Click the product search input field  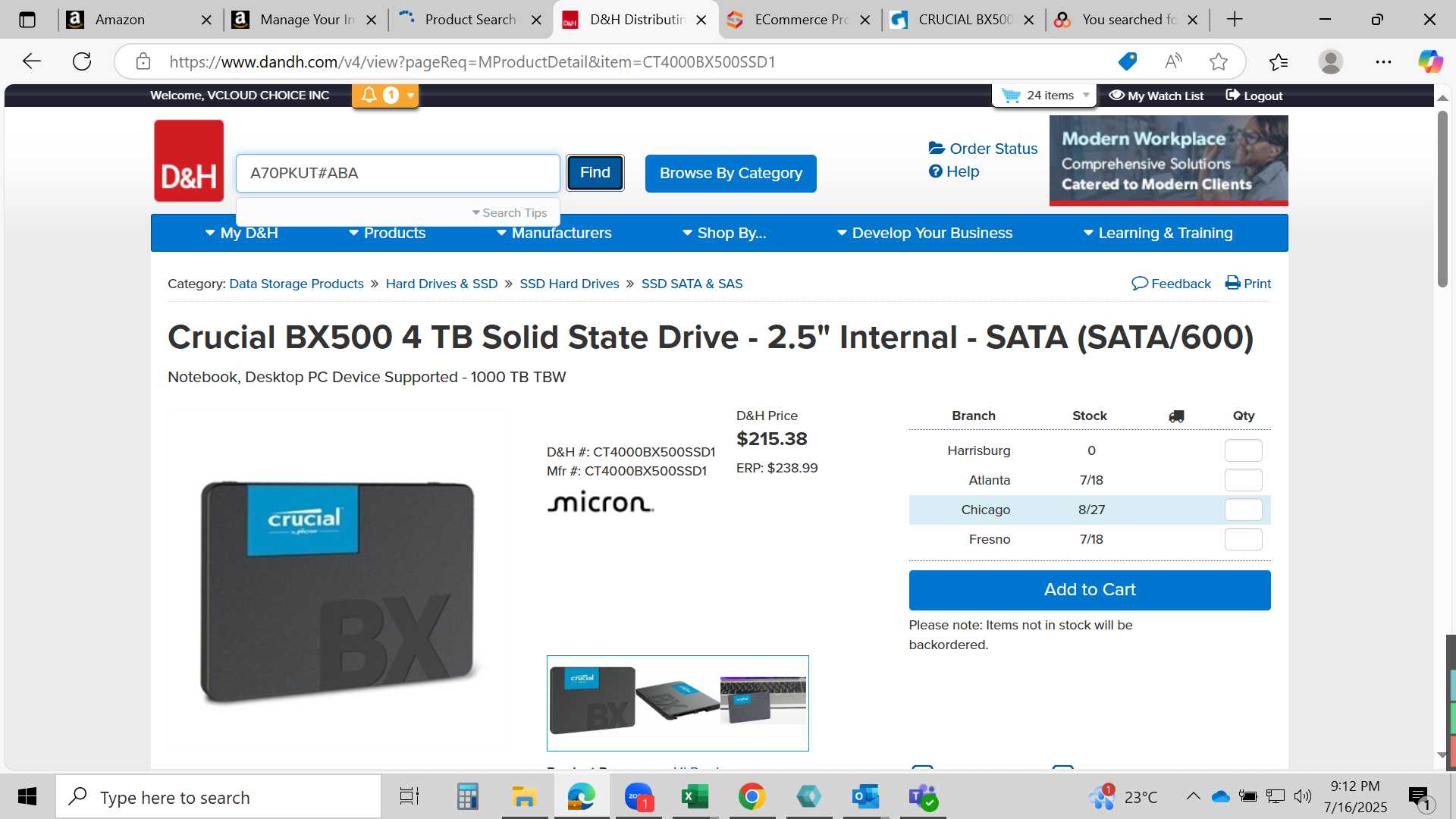[x=398, y=173]
